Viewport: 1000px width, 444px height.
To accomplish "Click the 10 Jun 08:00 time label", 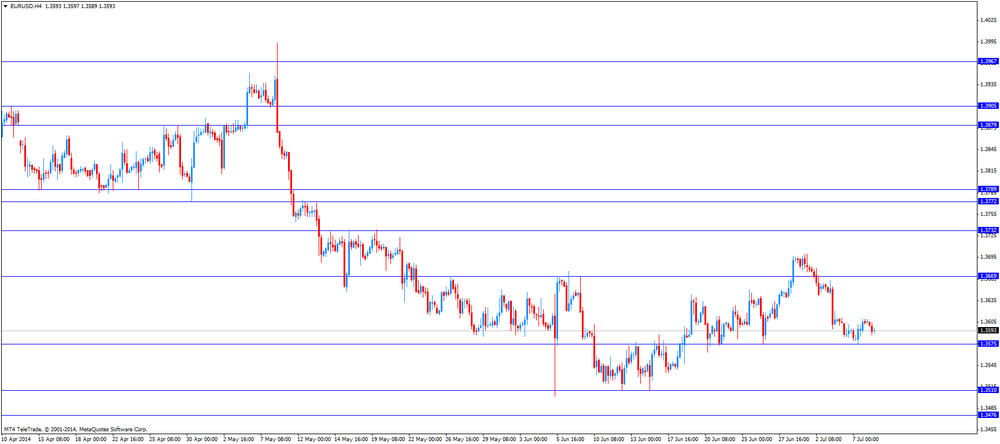I will tap(610, 440).
